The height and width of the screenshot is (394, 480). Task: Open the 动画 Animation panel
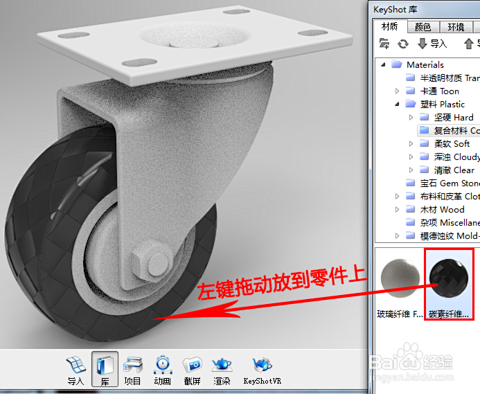[163, 370]
